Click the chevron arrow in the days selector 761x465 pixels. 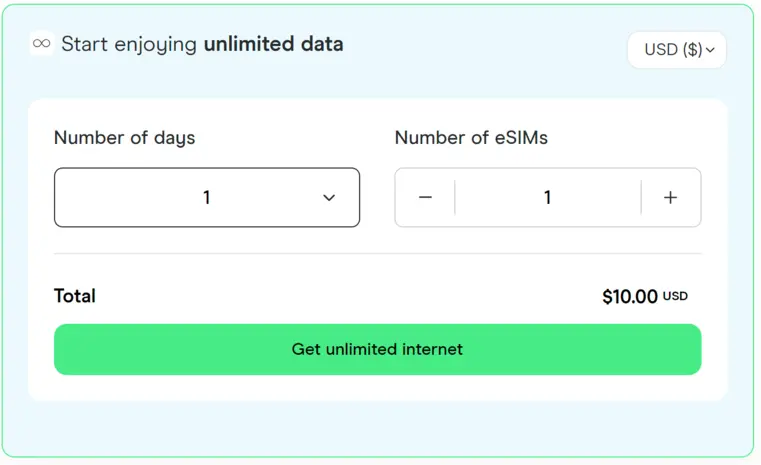pos(329,198)
